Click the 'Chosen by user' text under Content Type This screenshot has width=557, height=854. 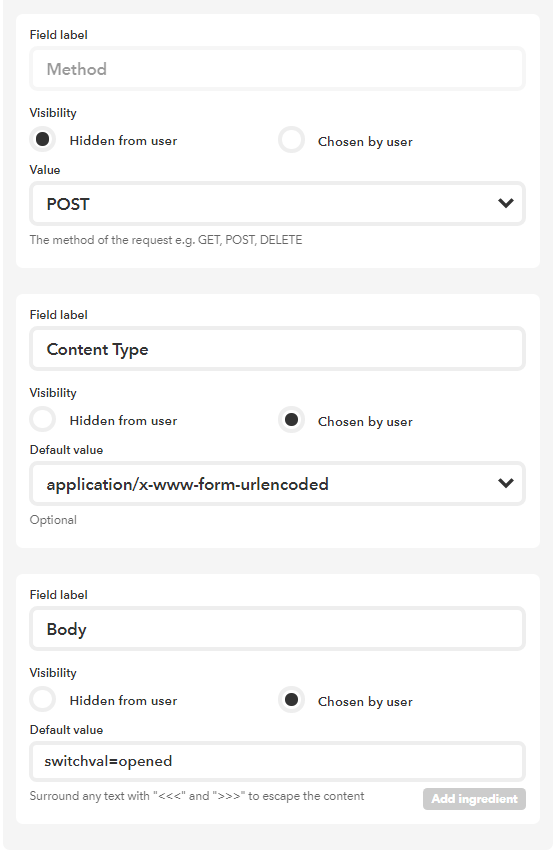pyautogui.click(x=365, y=422)
